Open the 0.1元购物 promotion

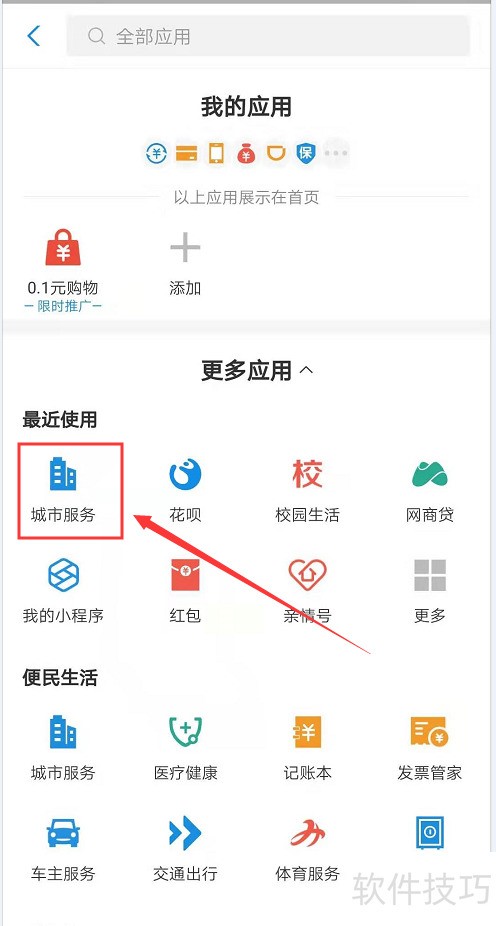63,269
